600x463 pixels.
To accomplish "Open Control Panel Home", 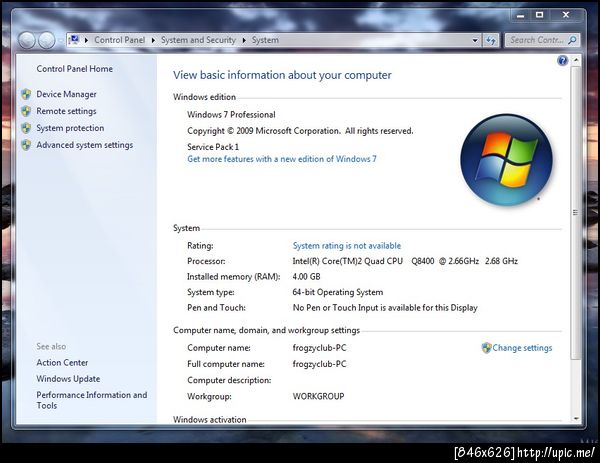I will coord(75,69).
